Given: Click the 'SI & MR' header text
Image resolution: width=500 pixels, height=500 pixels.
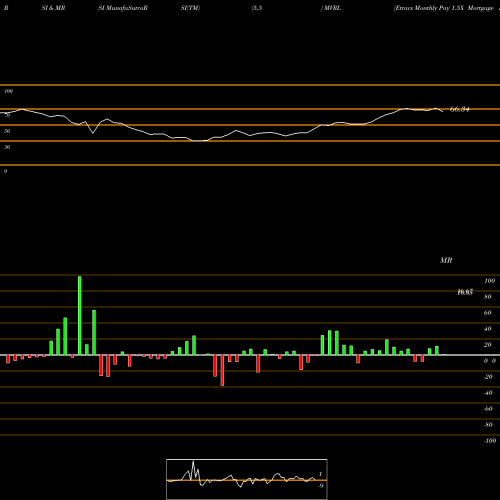Looking at the screenshot, I should click(53, 8).
